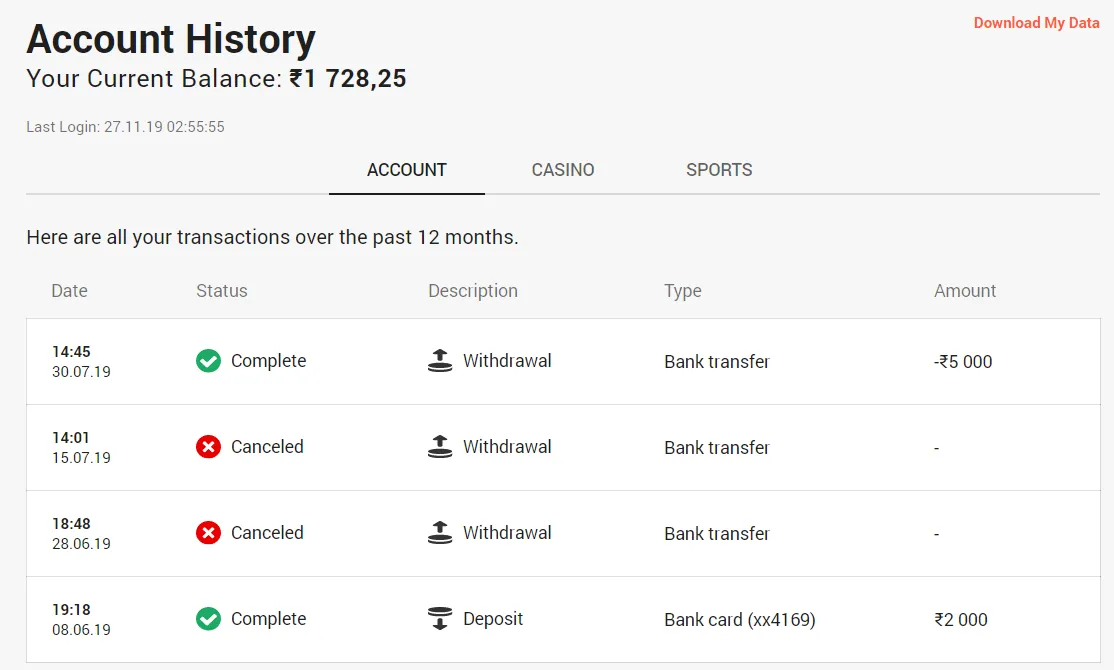Click green Complete checkmark on 08.06.19 row
The width and height of the screenshot is (1114, 670).
pyautogui.click(x=208, y=619)
